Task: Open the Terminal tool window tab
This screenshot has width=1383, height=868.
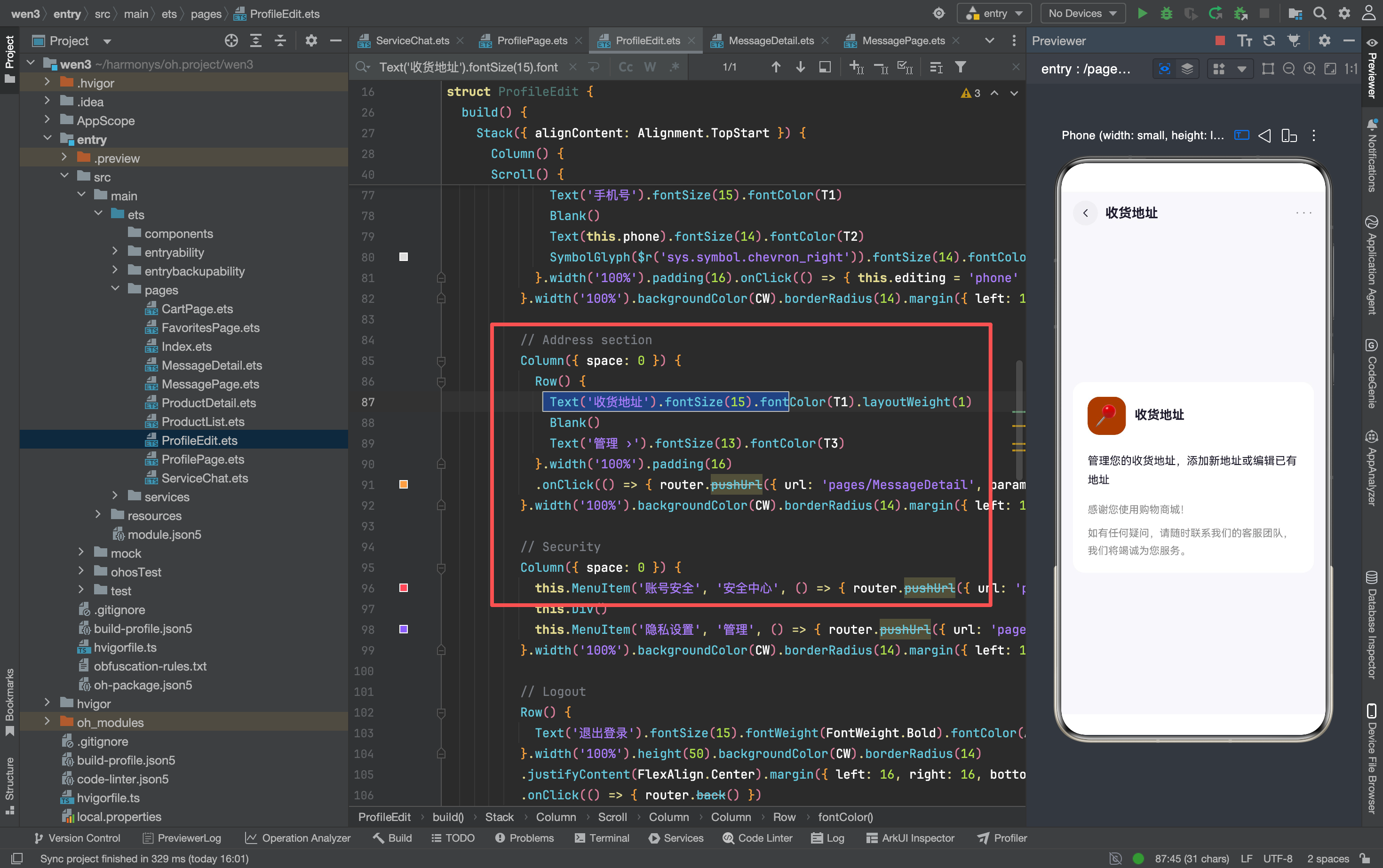Action: (601, 837)
